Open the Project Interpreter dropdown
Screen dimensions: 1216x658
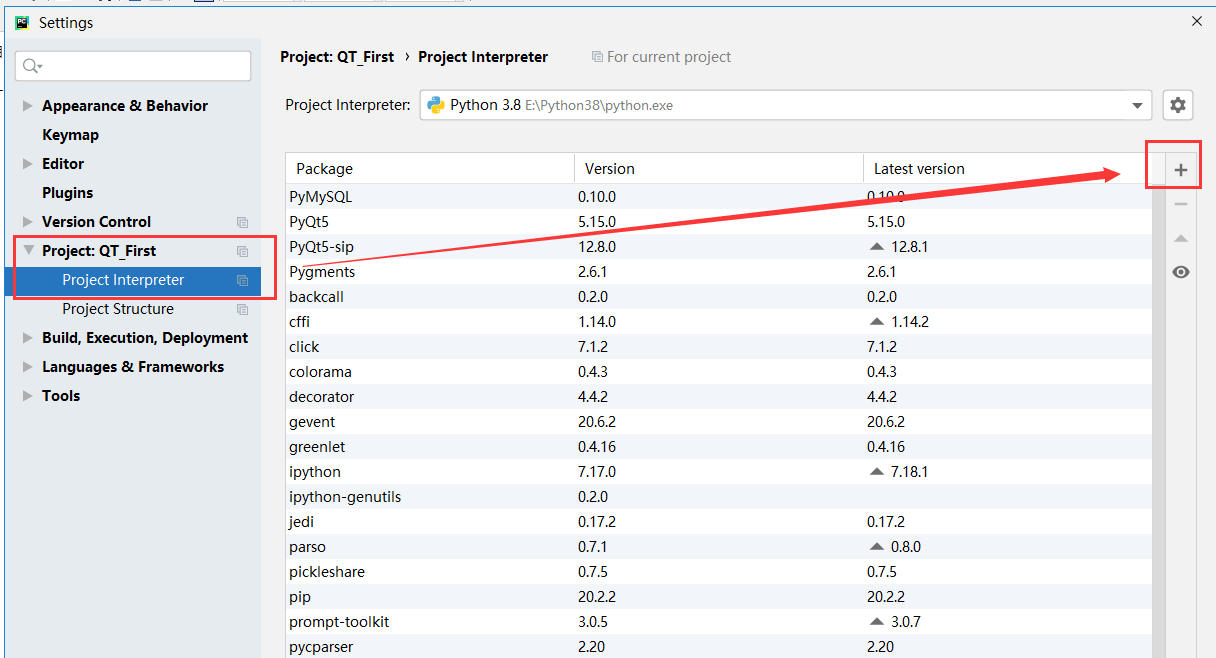(1137, 105)
